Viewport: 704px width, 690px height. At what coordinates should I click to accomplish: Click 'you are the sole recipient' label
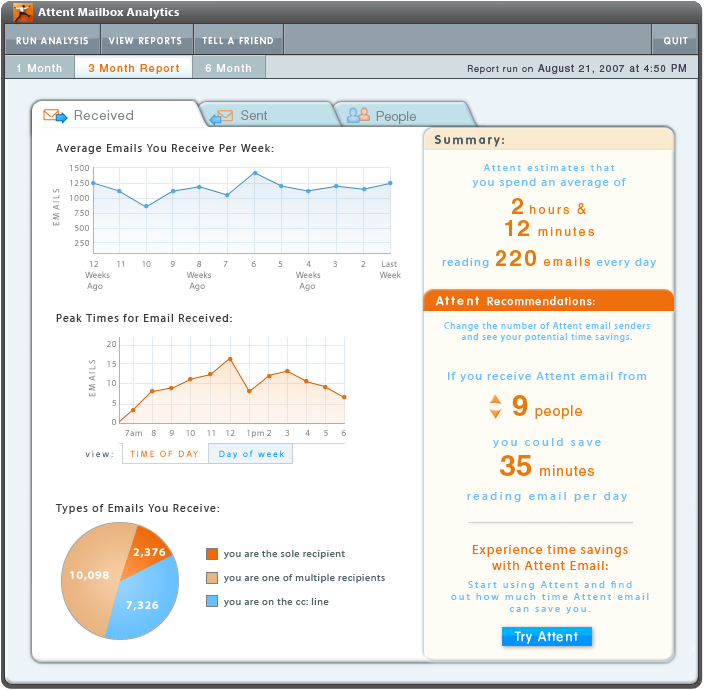tap(284, 554)
